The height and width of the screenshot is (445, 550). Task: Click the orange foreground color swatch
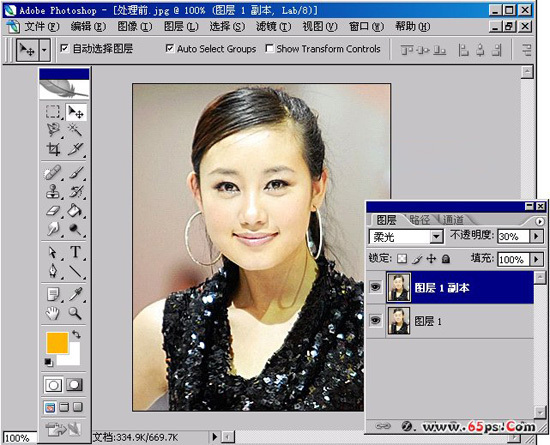click(57, 343)
